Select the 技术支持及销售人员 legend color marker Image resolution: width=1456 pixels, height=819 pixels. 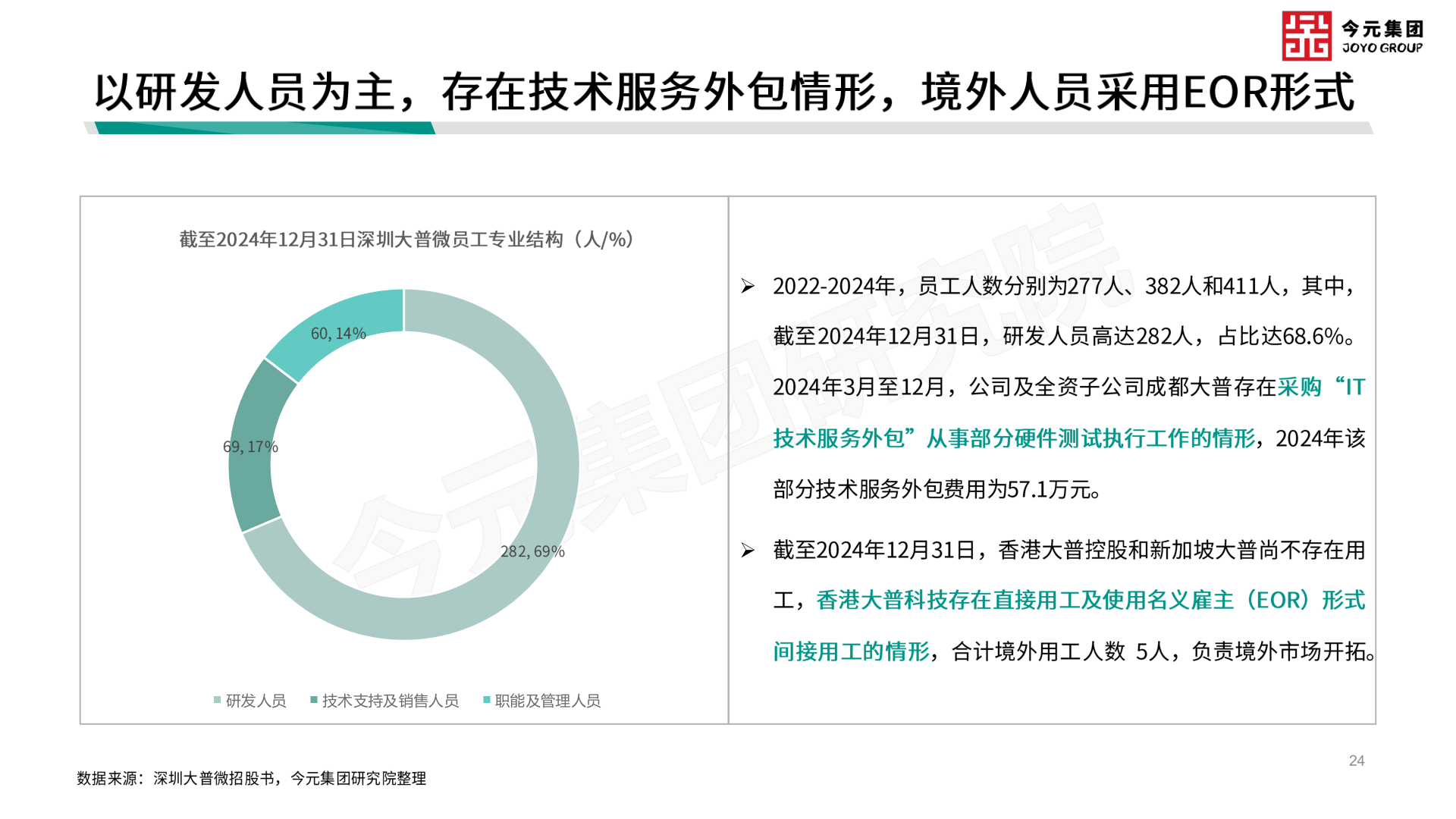314,700
